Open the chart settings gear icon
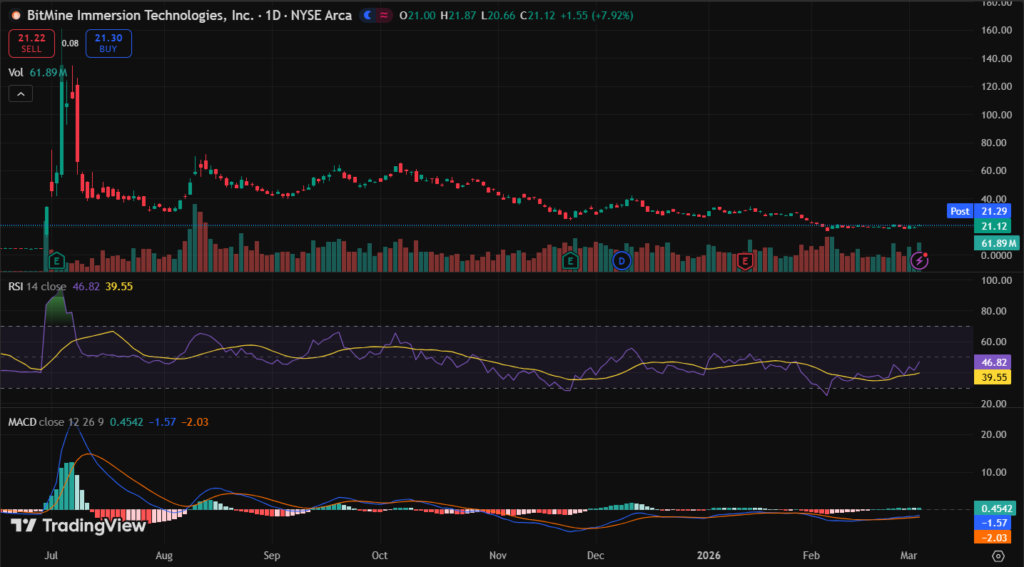 pos(998,554)
